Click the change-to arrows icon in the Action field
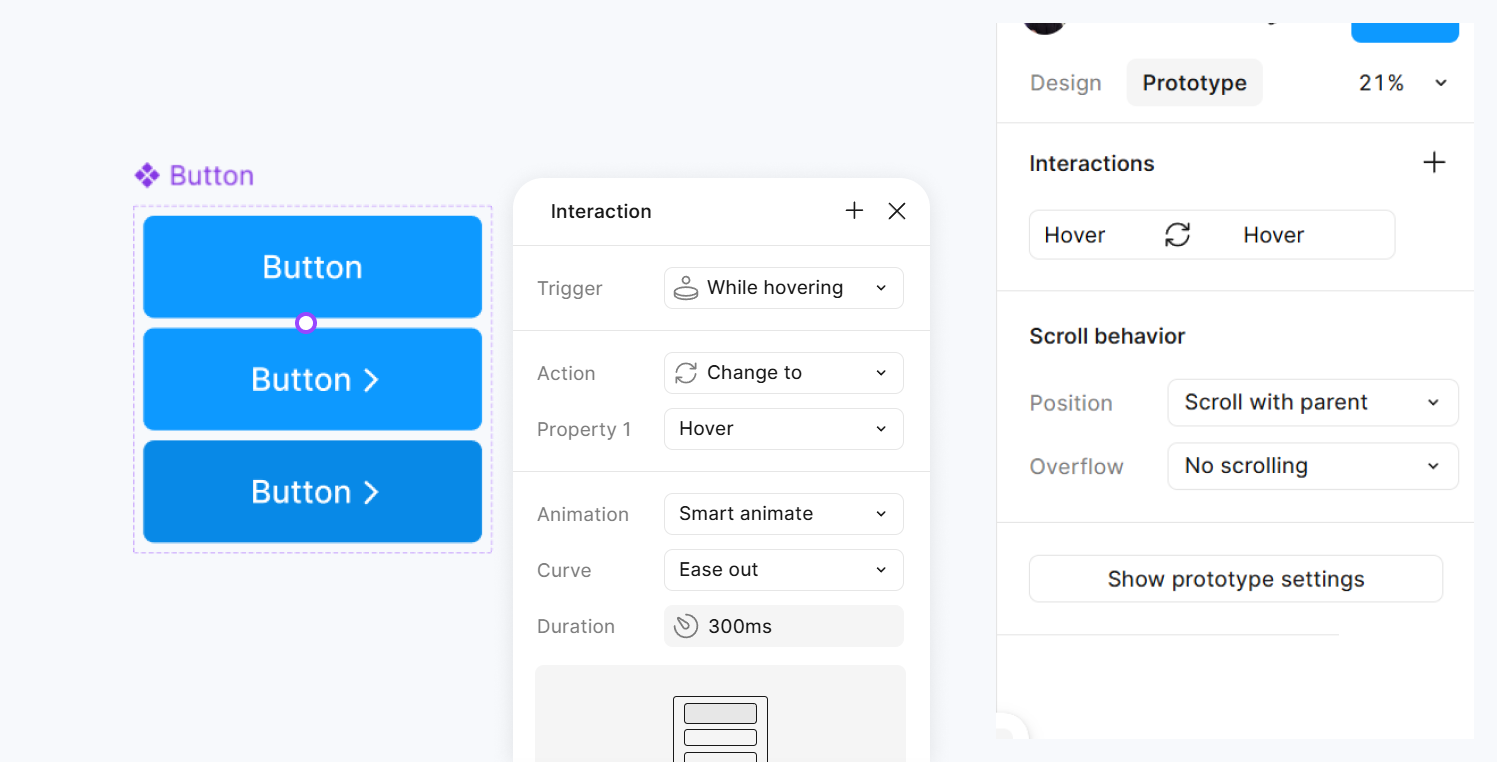The width and height of the screenshot is (1497, 762). [x=686, y=372]
